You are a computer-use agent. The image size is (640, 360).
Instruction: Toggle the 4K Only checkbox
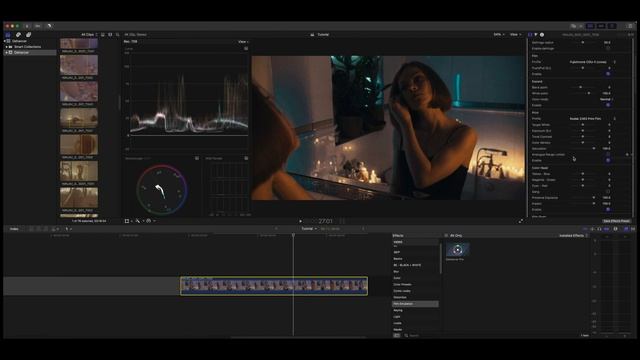446,236
